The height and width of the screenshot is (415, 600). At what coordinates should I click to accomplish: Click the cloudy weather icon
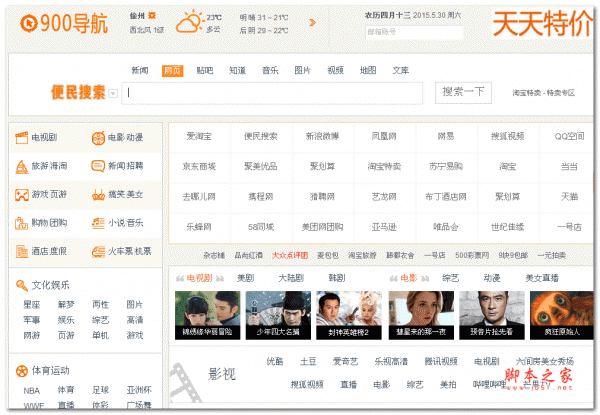click(x=189, y=22)
